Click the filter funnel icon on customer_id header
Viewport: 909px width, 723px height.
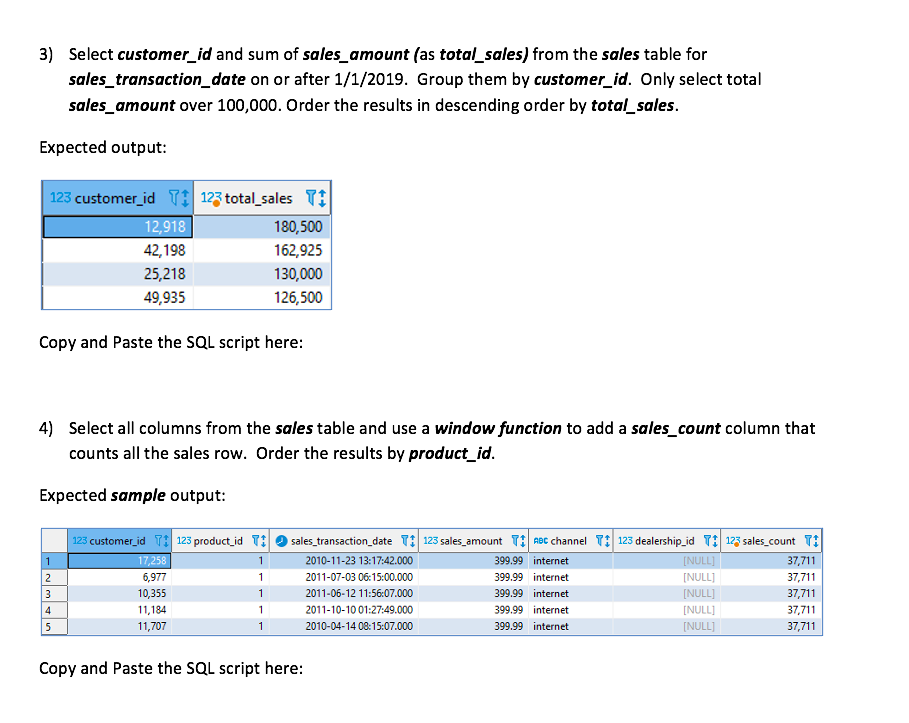(x=174, y=197)
